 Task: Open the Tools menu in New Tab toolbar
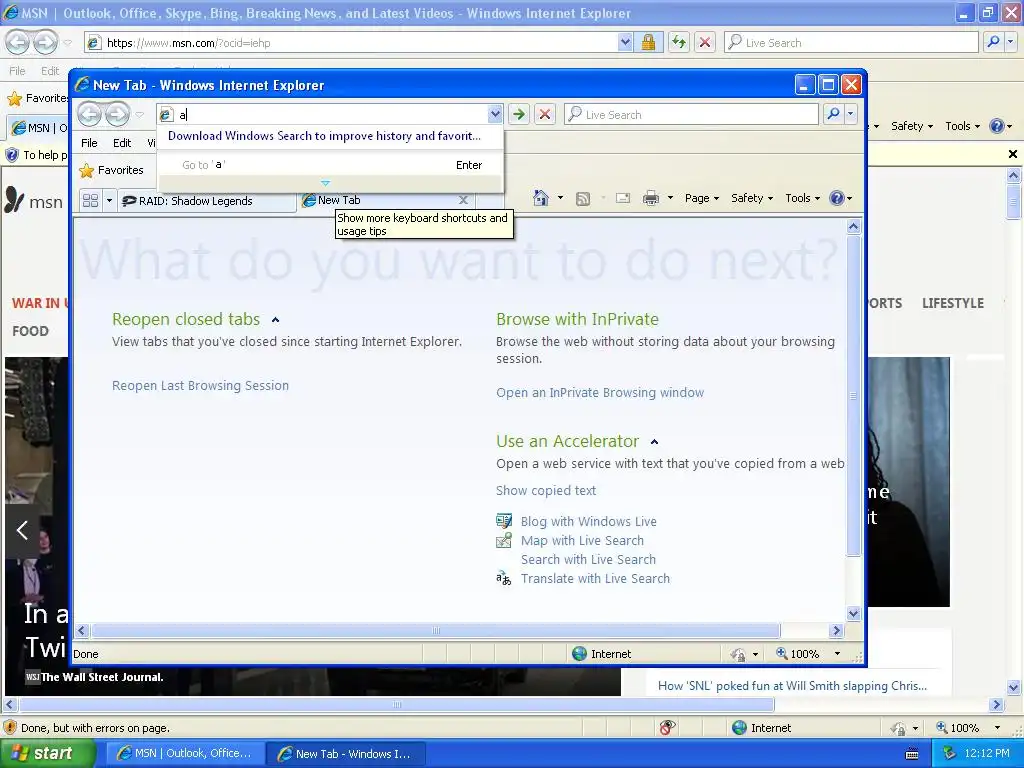pyautogui.click(x=803, y=198)
